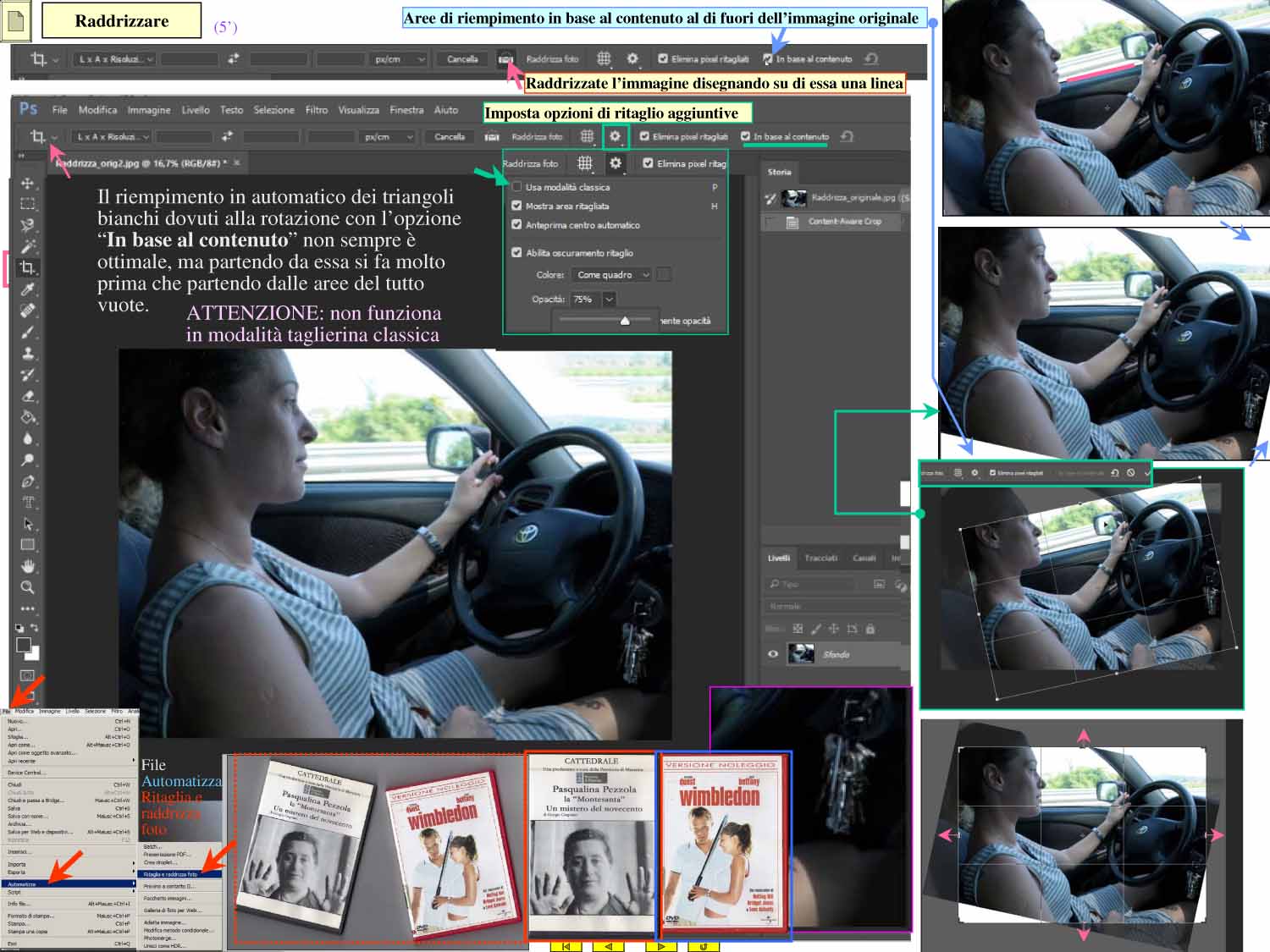Toggle Elimina pixel ritagliati in main window options bar
This screenshot has height=952, width=1270.
tap(644, 136)
